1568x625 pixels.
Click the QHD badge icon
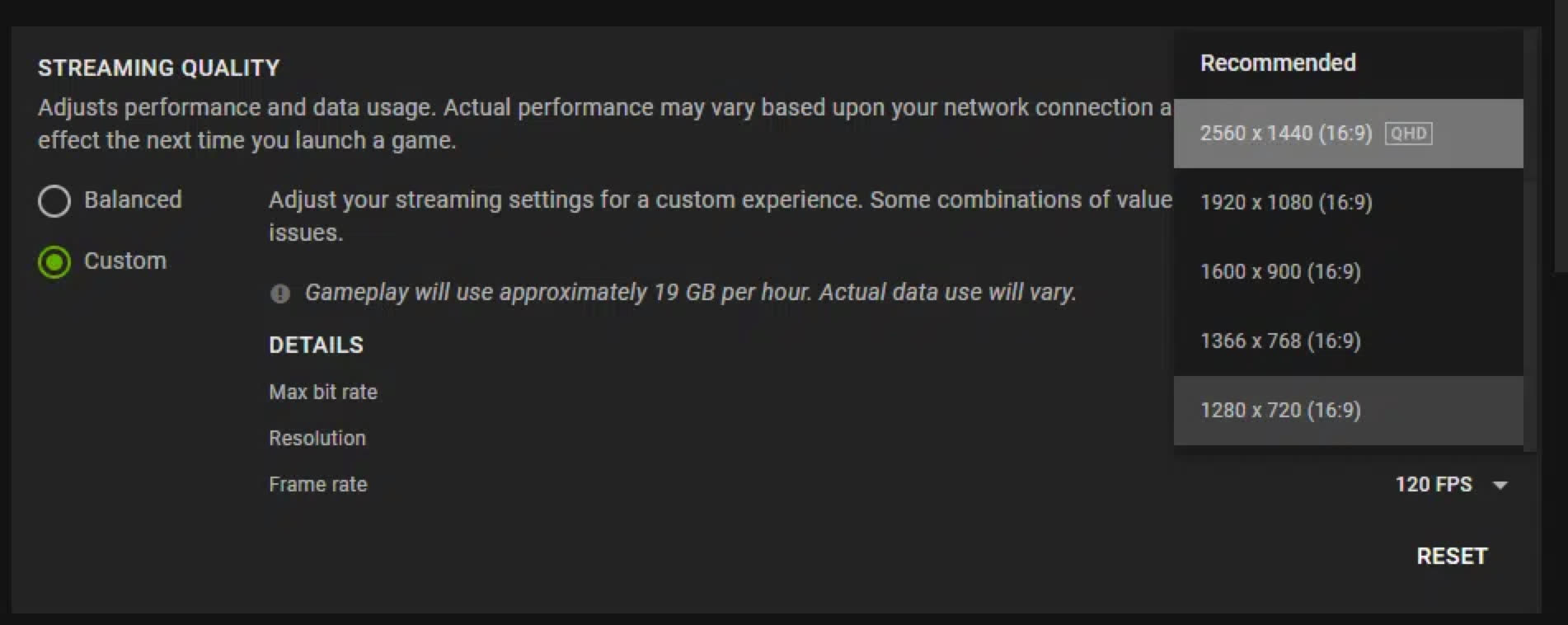coord(1408,134)
